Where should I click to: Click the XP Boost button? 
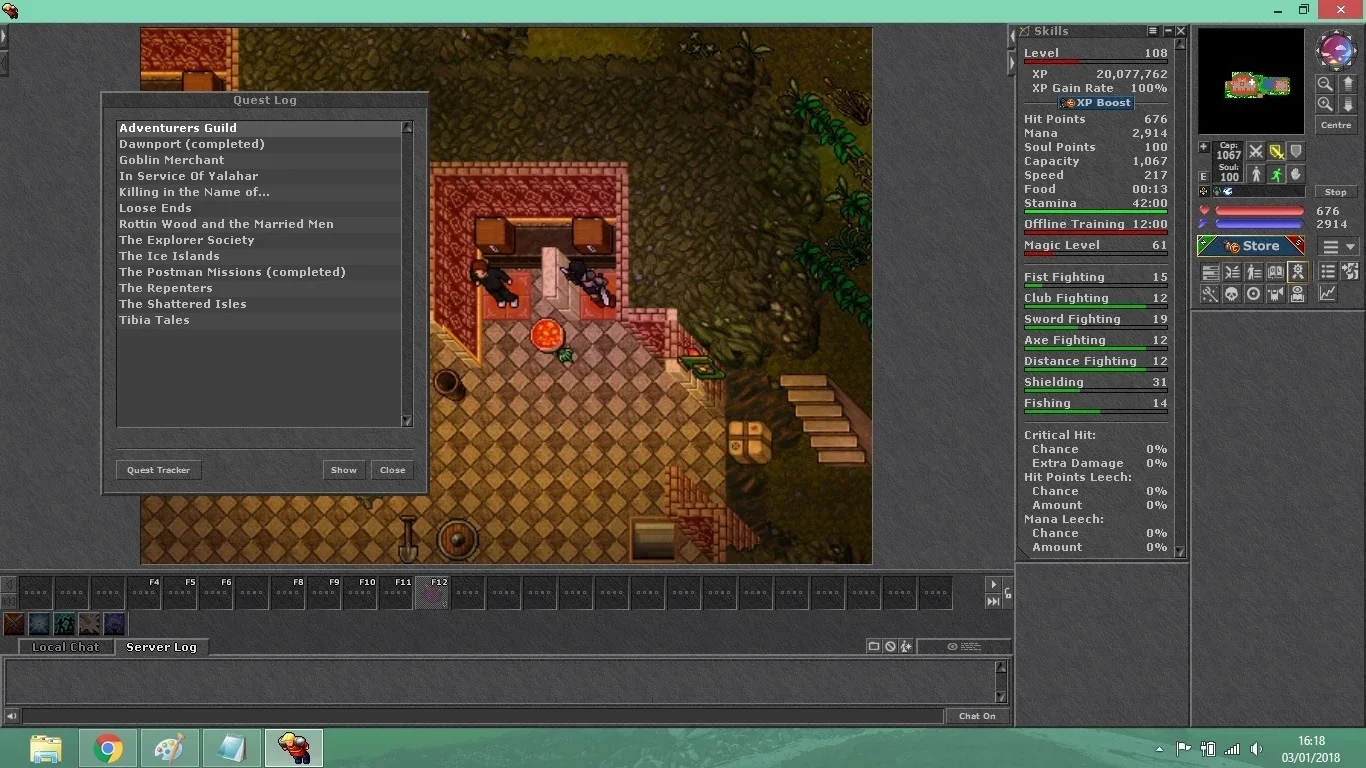1095,103
